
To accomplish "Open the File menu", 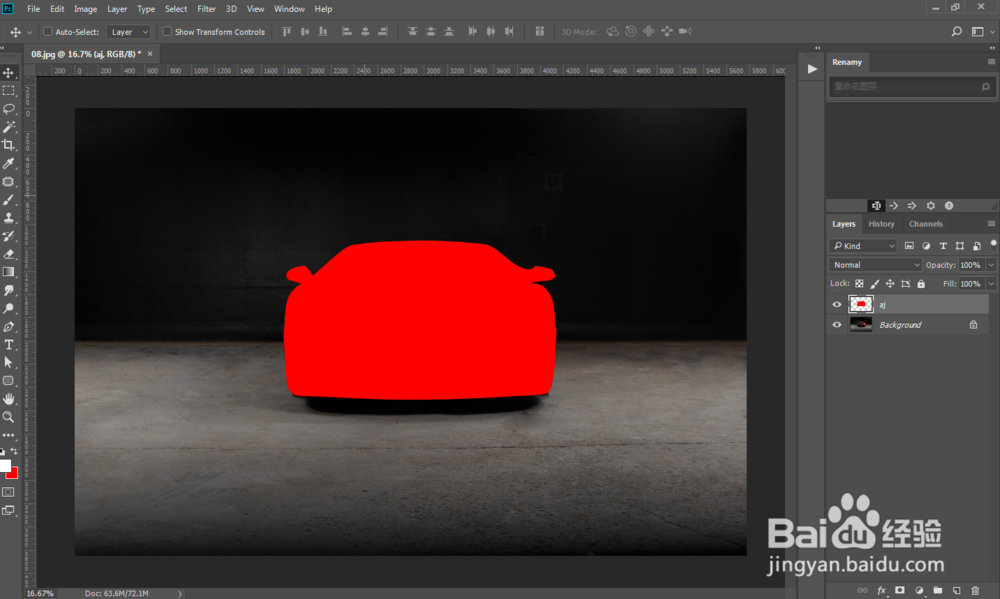I will [33, 9].
